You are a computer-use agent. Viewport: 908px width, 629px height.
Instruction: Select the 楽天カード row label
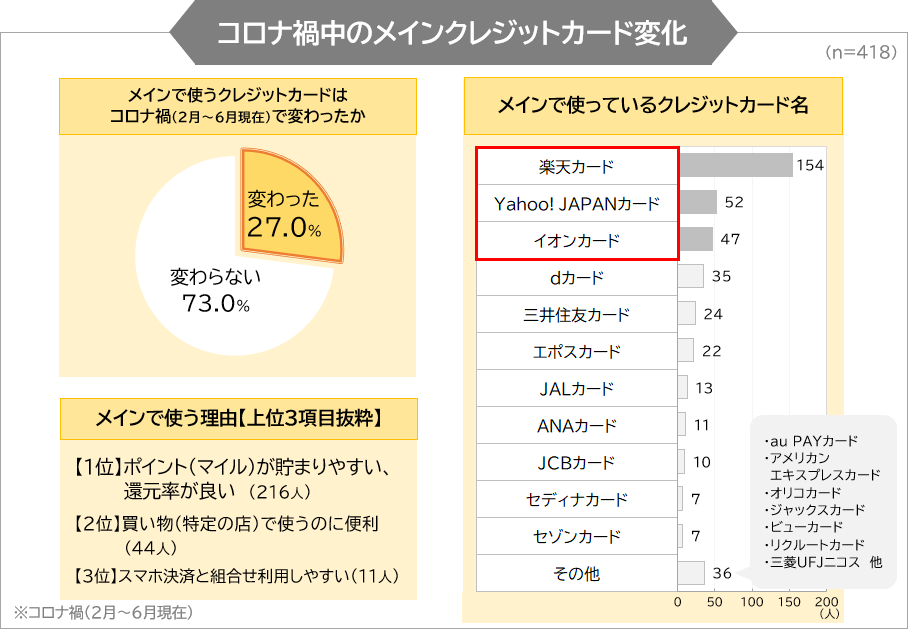[x=577, y=167]
